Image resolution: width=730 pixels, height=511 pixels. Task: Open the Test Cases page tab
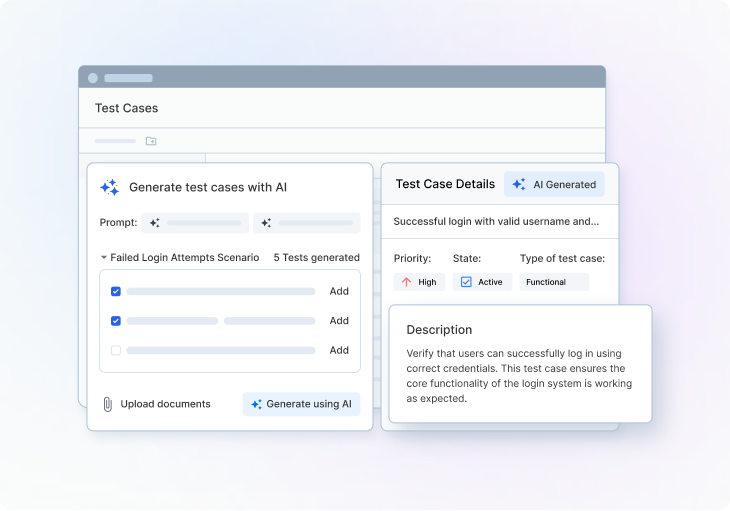pos(126,108)
